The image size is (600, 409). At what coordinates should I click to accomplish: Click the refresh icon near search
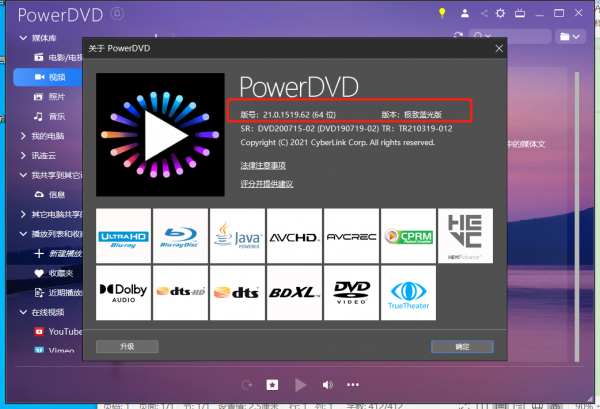pyautogui.click(x=458, y=36)
